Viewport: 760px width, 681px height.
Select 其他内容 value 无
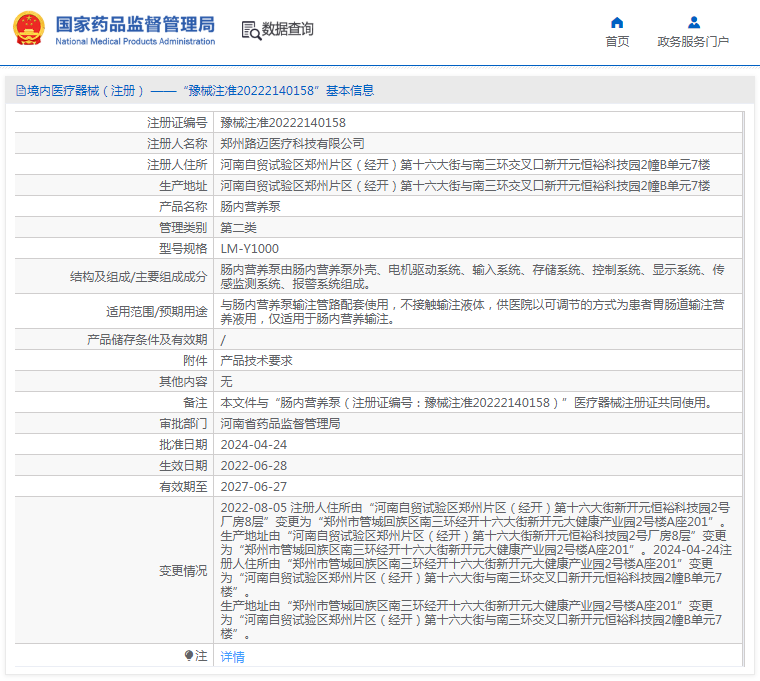(x=226, y=381)
